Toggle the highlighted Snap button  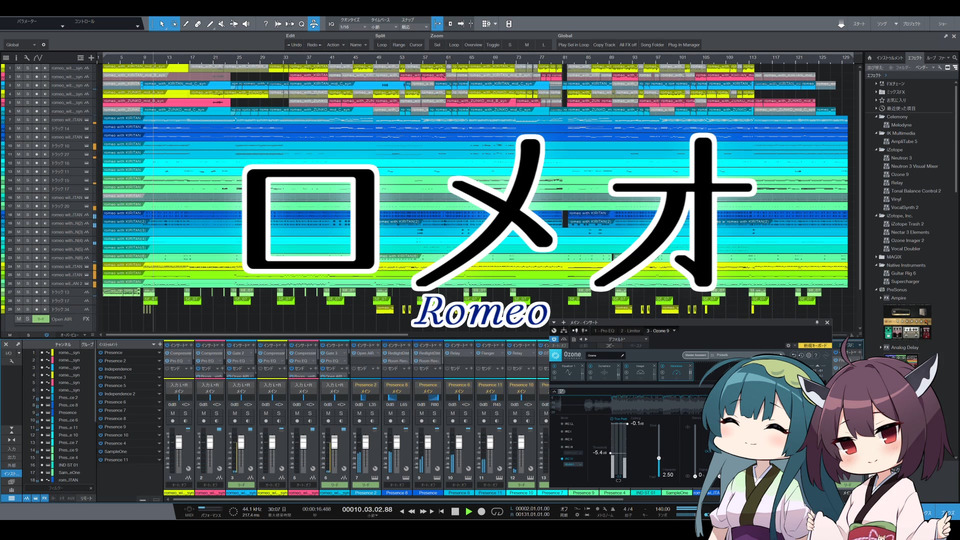pyautogui.click(x=437, y=24)
